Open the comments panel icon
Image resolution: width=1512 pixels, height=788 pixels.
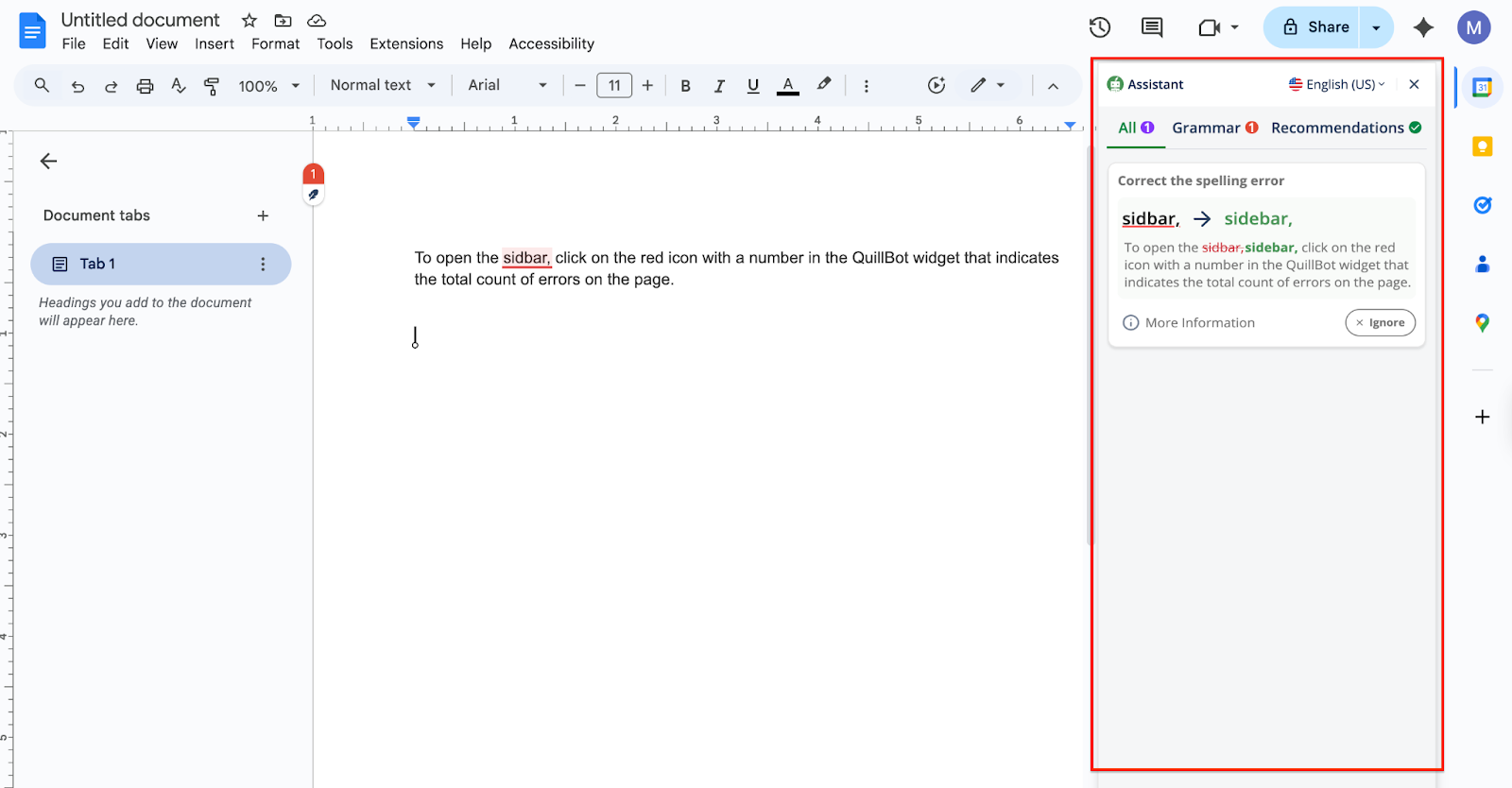click(x=1152, y=27)
